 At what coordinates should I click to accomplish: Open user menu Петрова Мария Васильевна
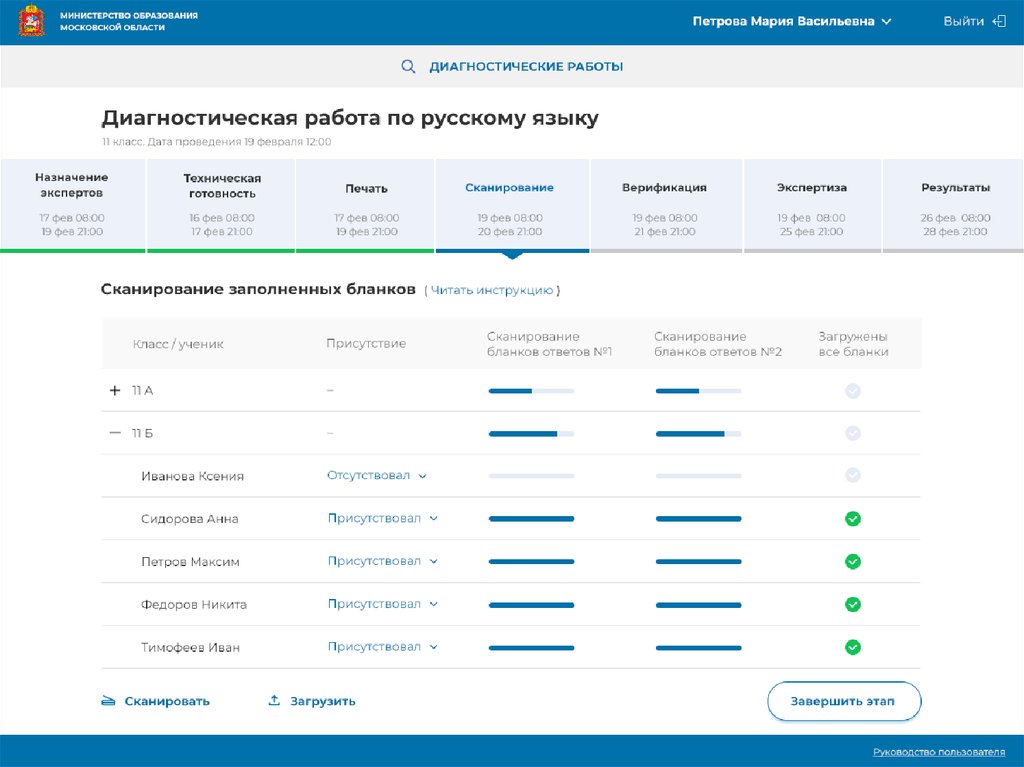coord(792,21)
